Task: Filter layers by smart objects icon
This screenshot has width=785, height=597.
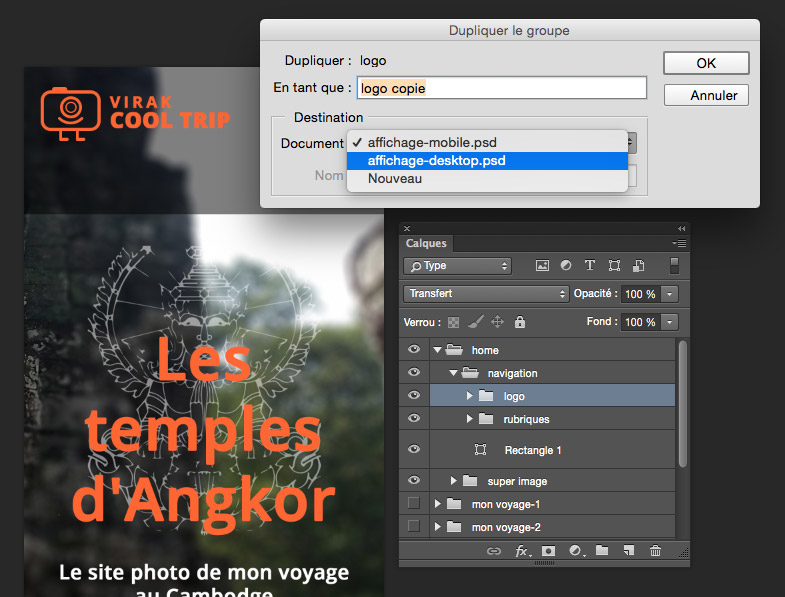Action: (638, 265)
